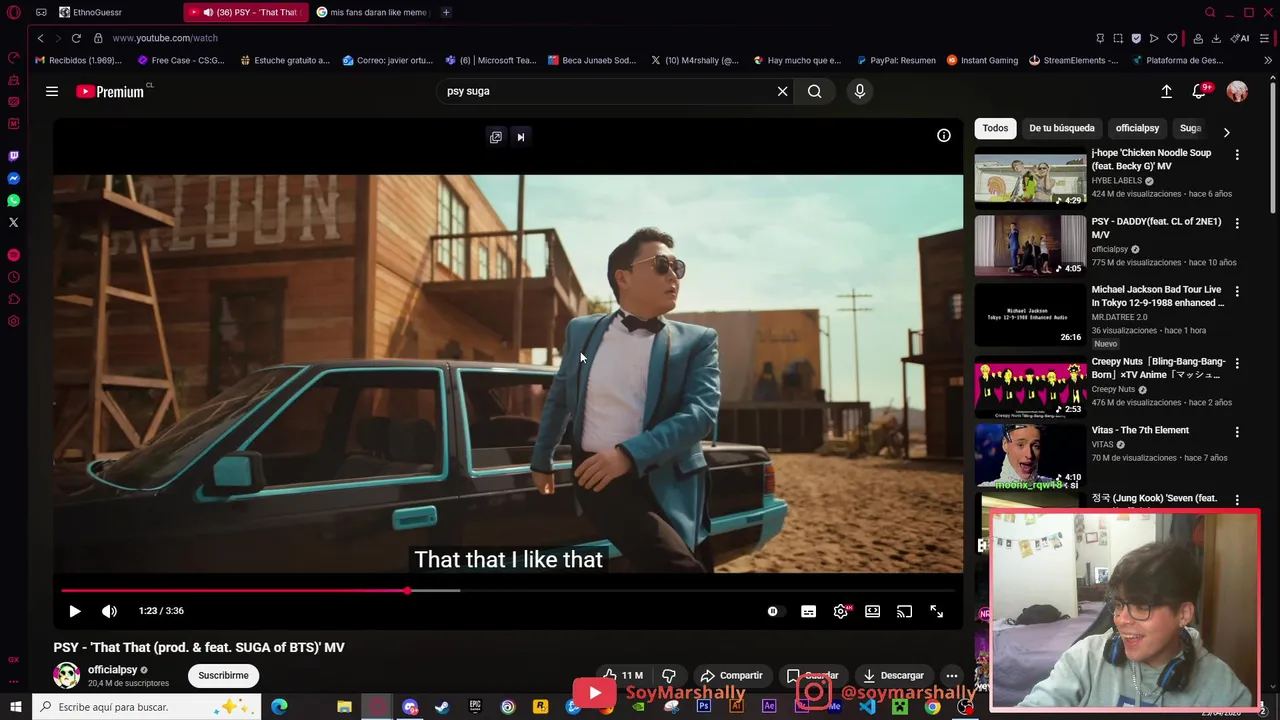Select the 'officialpsy' filter chip

[x=1137, y=128]
